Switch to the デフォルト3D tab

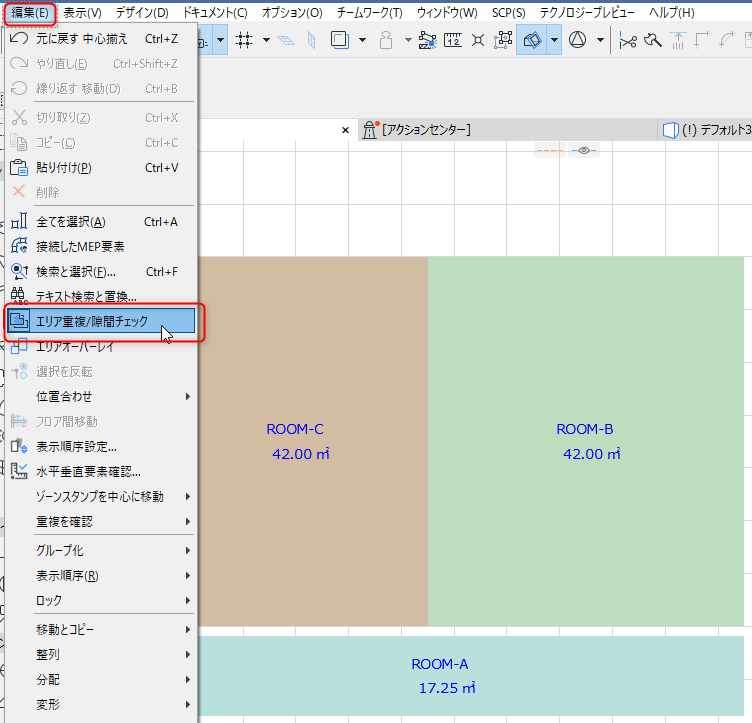706,130
